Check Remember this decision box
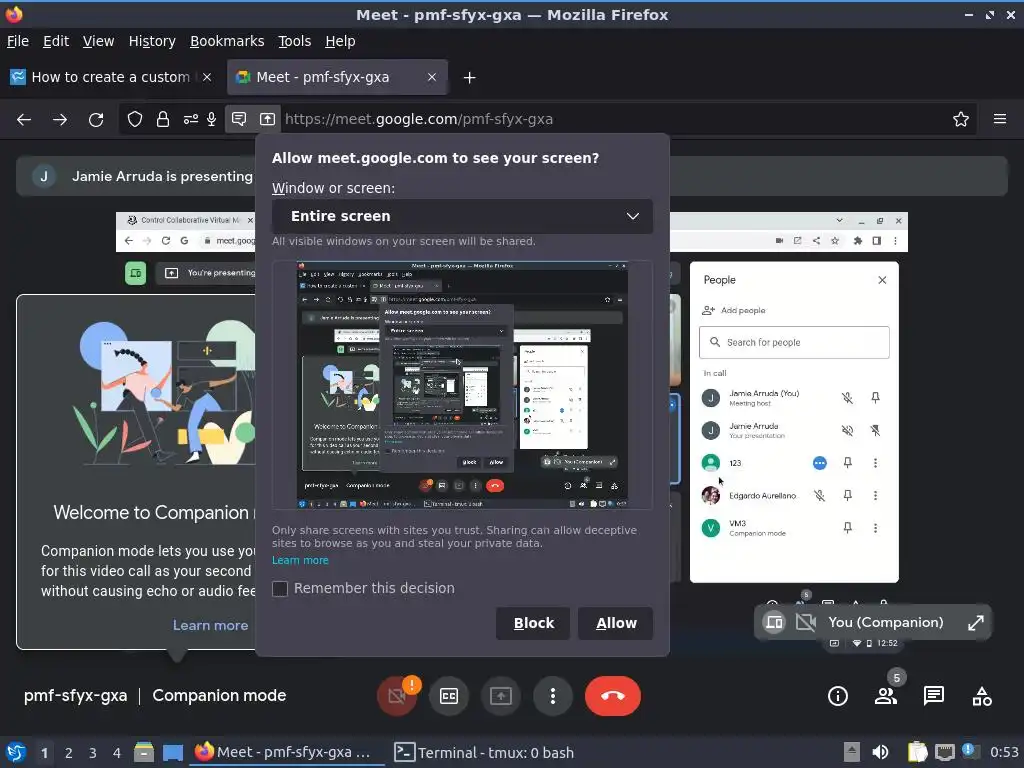Image resolution: width=1024 pixels, height=768 pixels. 280,588
